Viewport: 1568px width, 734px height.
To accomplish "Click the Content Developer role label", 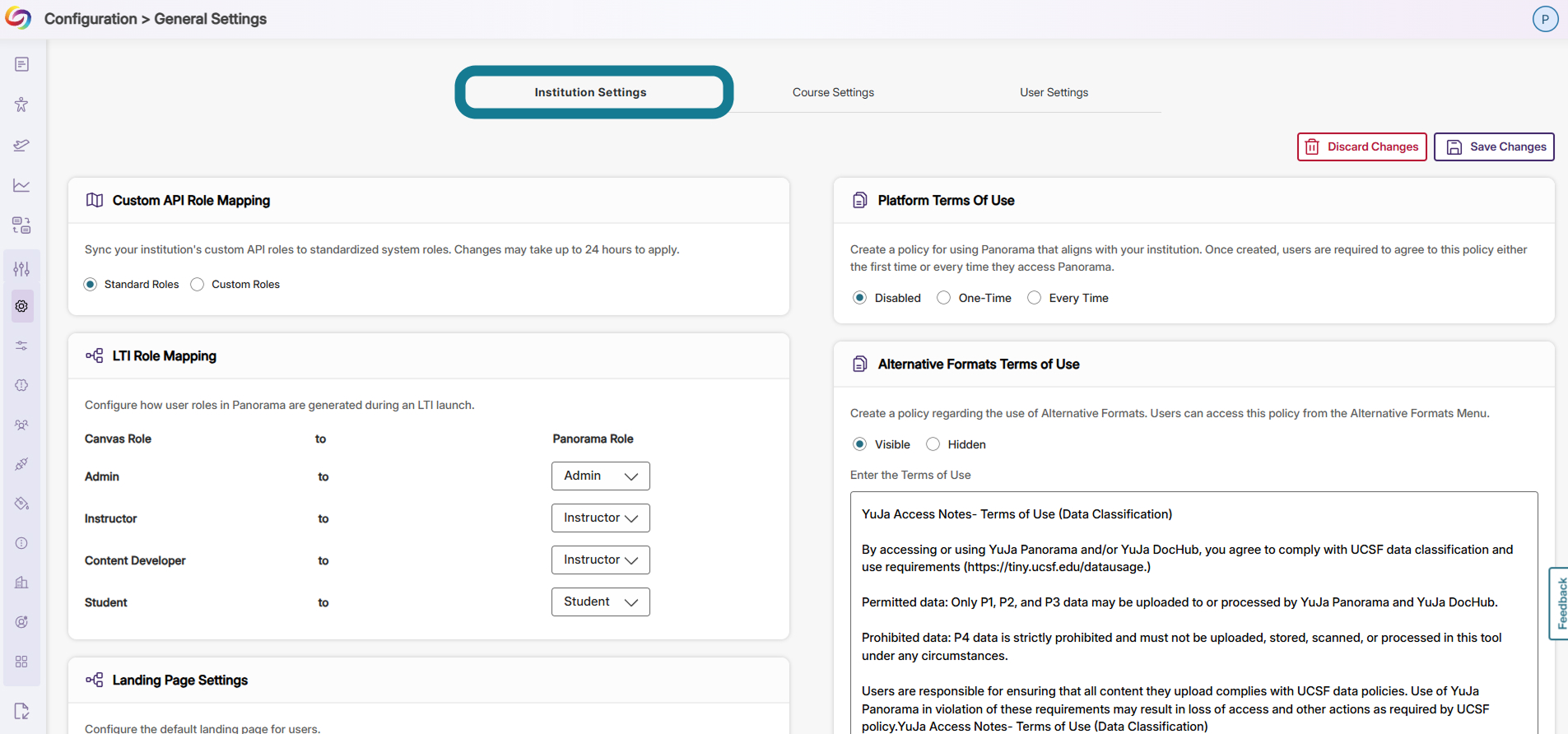I will 135,560.
